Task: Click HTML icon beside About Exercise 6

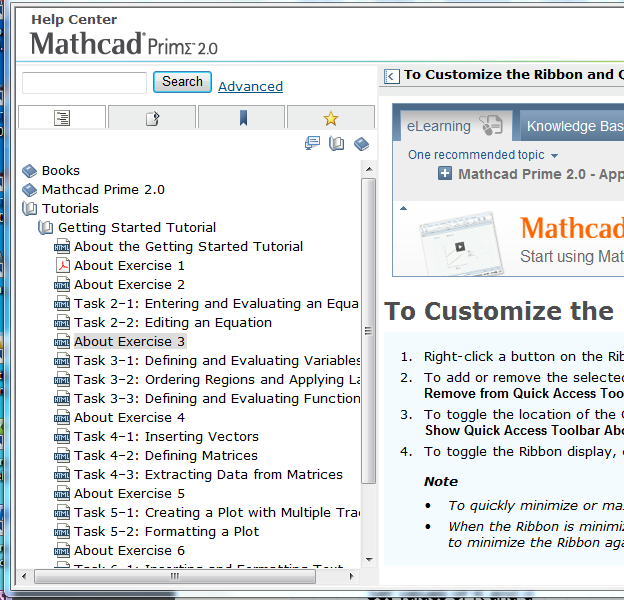Action: 62,551
